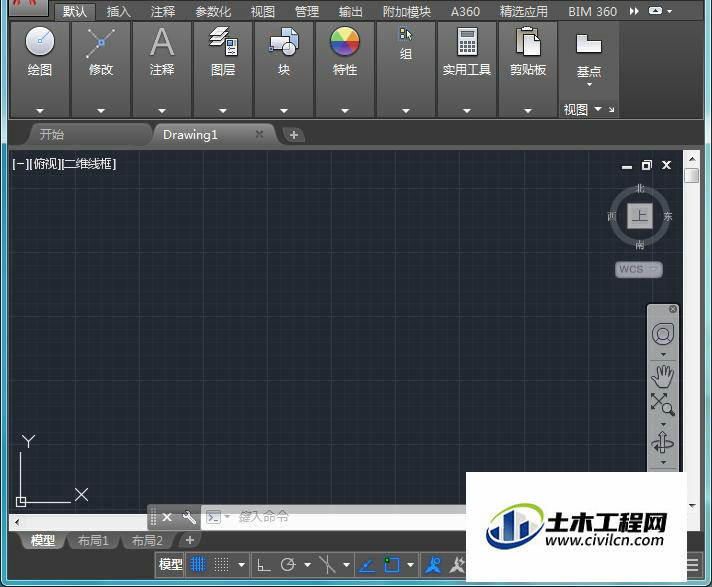Close the command line with X icon
This screenshot has height=587, width=712.
pos(167,517)
